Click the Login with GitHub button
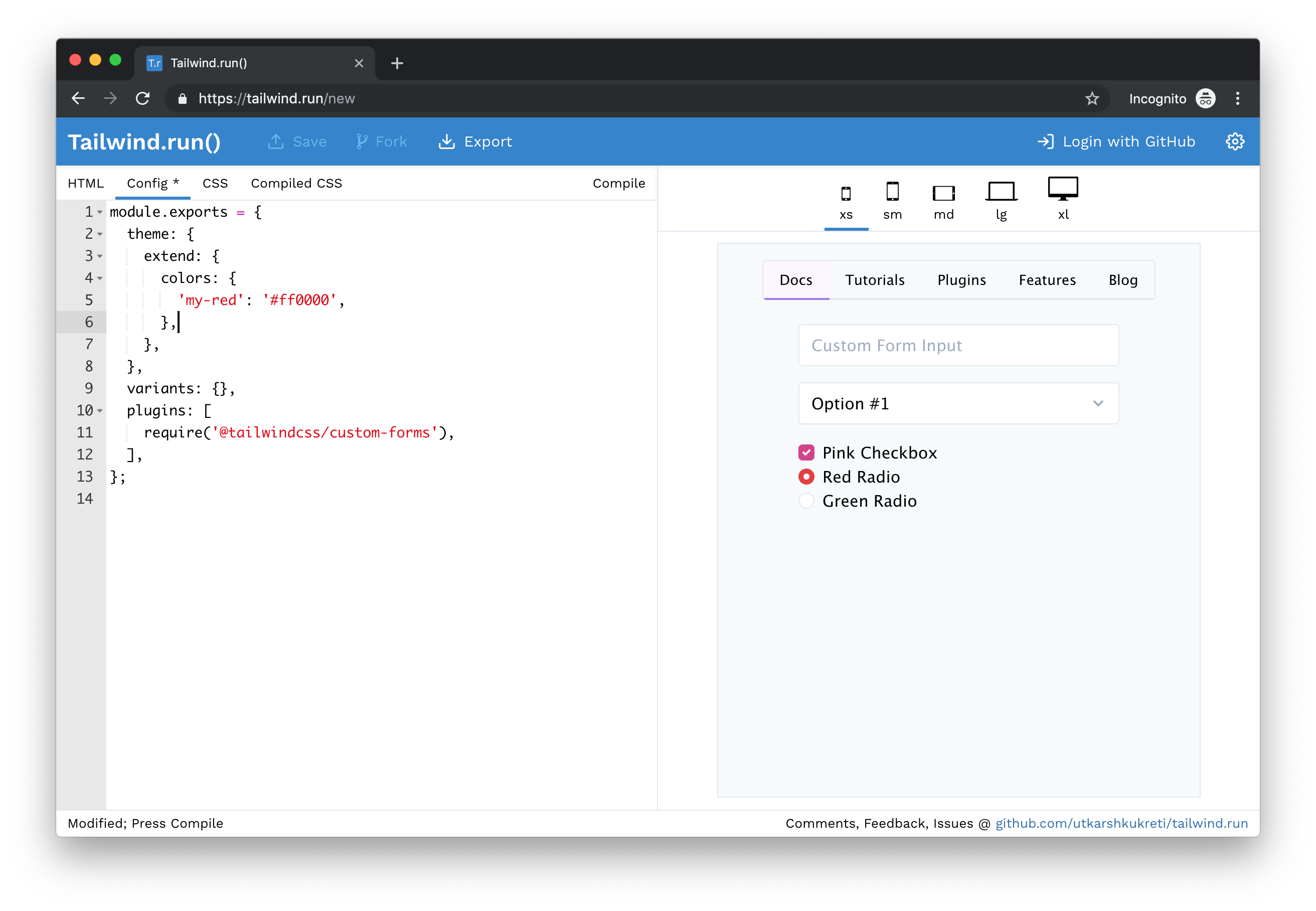This screenshot has height=911, width=1316. click(x=1116, y=141)
